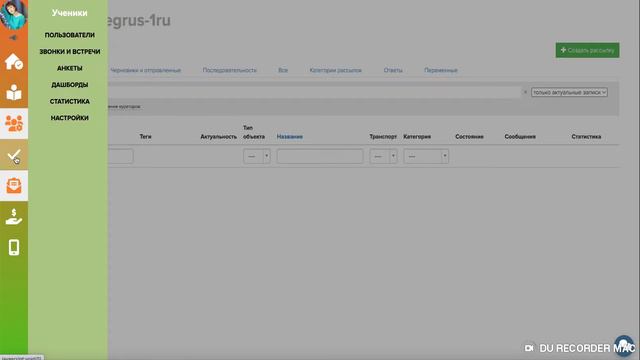Click the plus icon on Создать рассылку
640x360 pixels.
coord(563,50)
